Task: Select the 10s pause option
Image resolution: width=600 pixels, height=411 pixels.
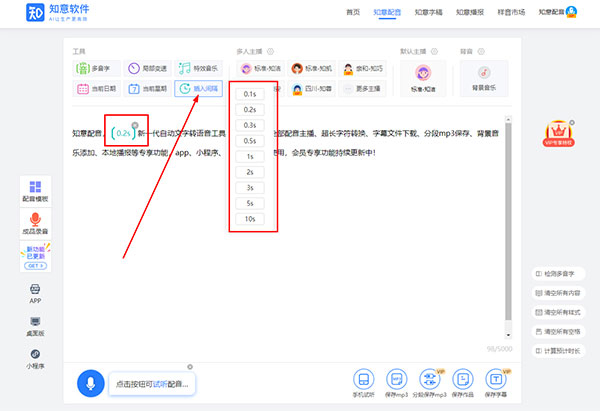Action: (x=250, y=219)
